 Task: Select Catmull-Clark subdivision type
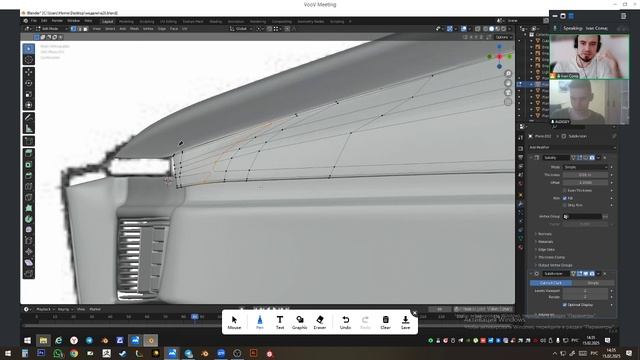click(x=551, y=283)
